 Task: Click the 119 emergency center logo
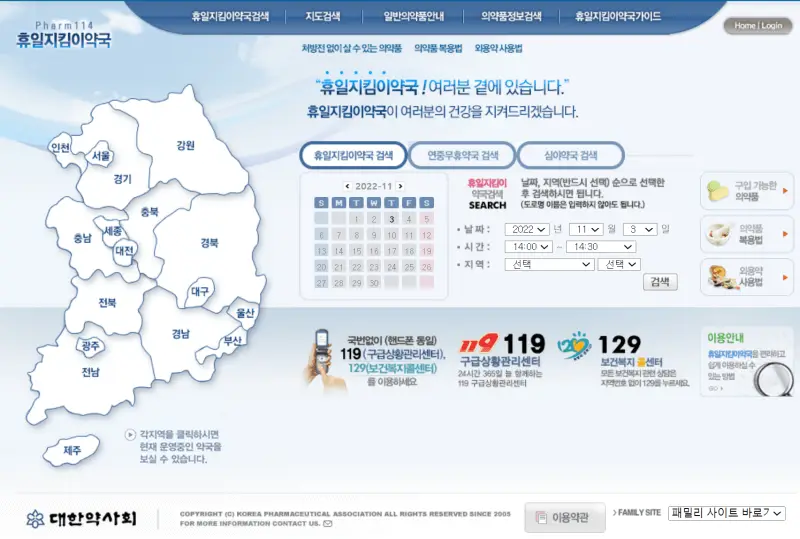479,344
